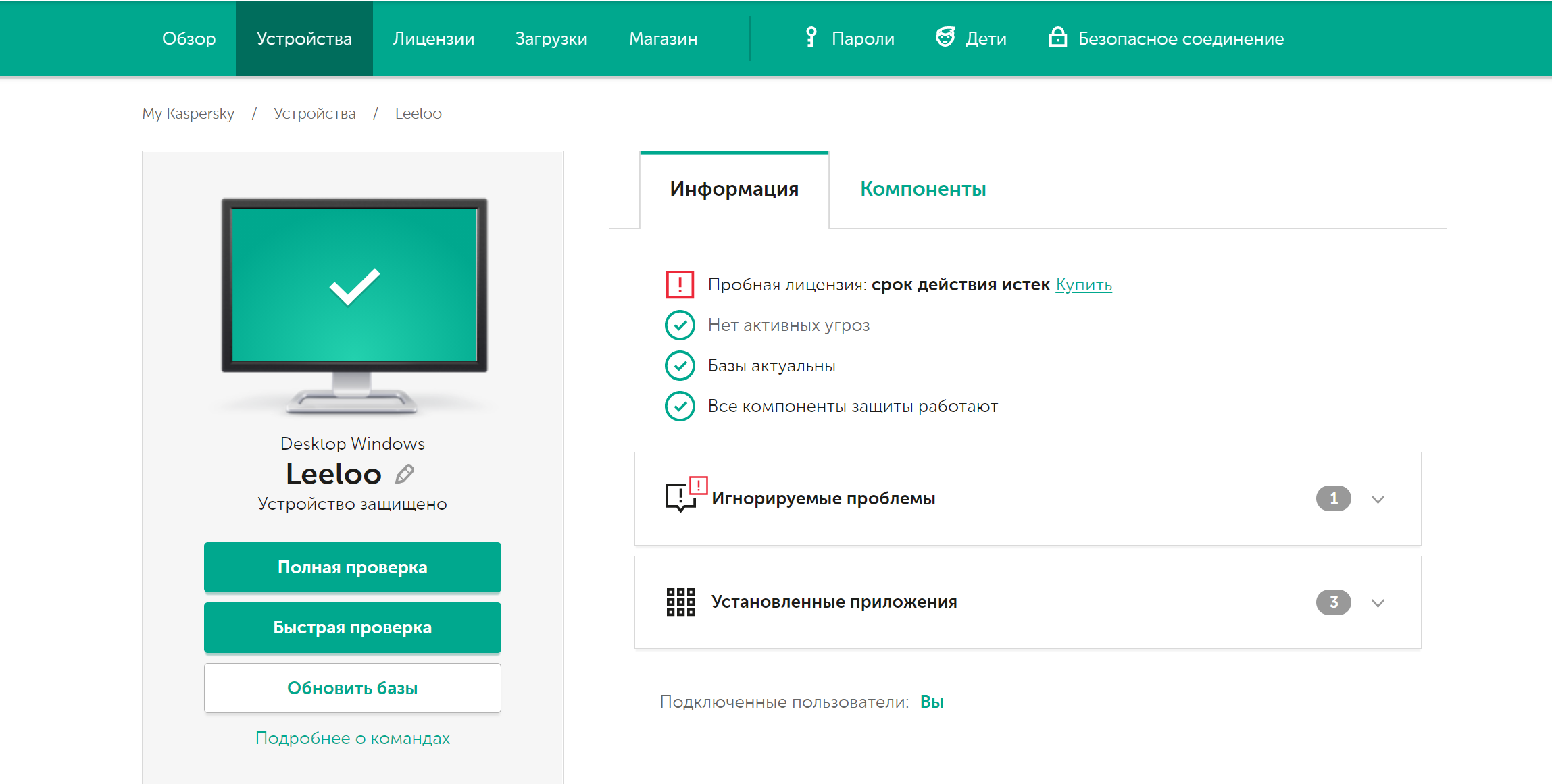1552x784 pixels.
Task: Click the ignored problems speech-bubble icon
Action: tap(686, 494)
